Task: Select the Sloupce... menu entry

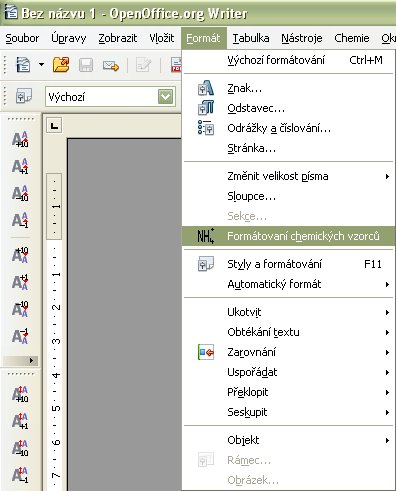Action: pyautogui.click(x=289, y=196)
